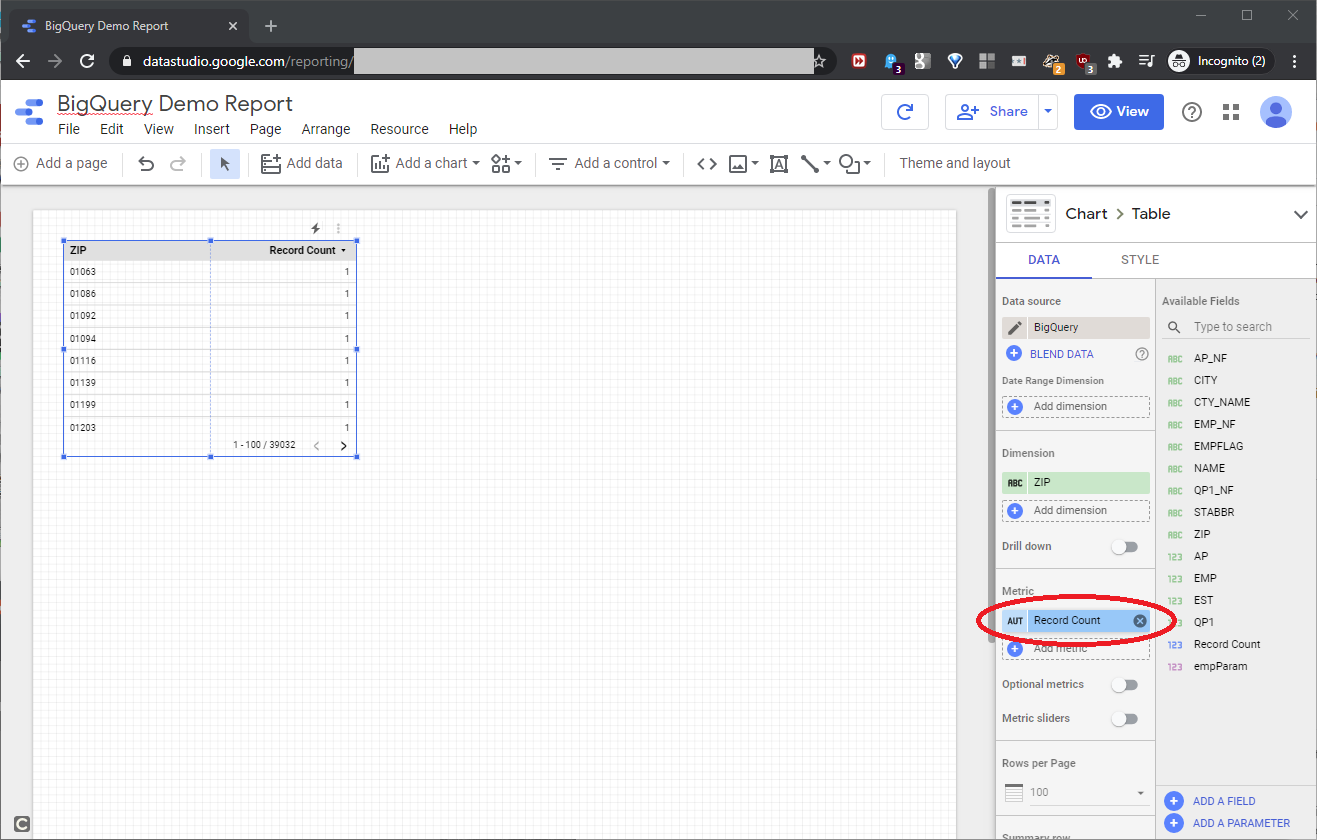Screen dimensions: 1317x840
Task: Open Theme and layout
Action: (955, 164)
